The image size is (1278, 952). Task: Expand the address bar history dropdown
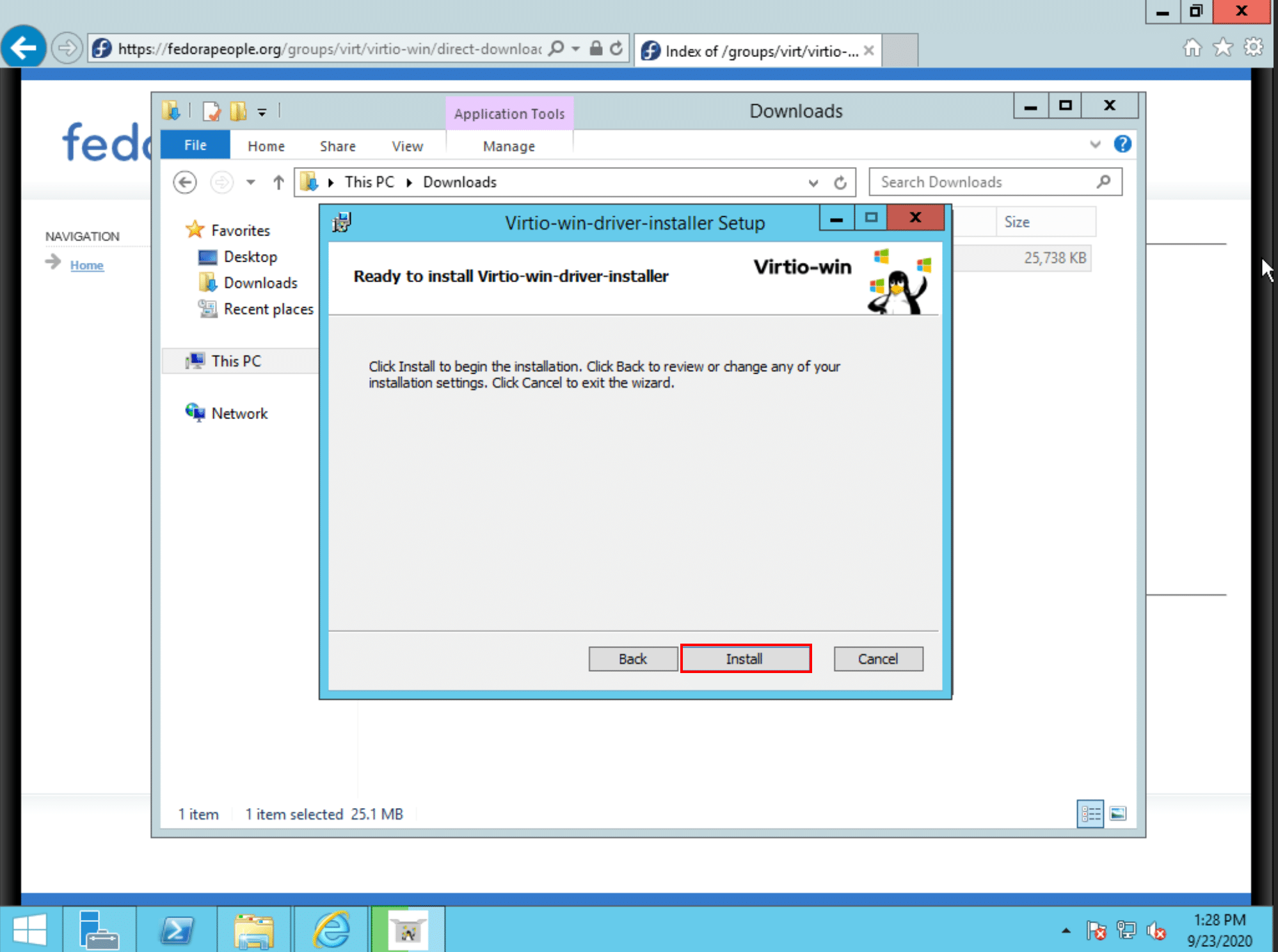(813, 183)
